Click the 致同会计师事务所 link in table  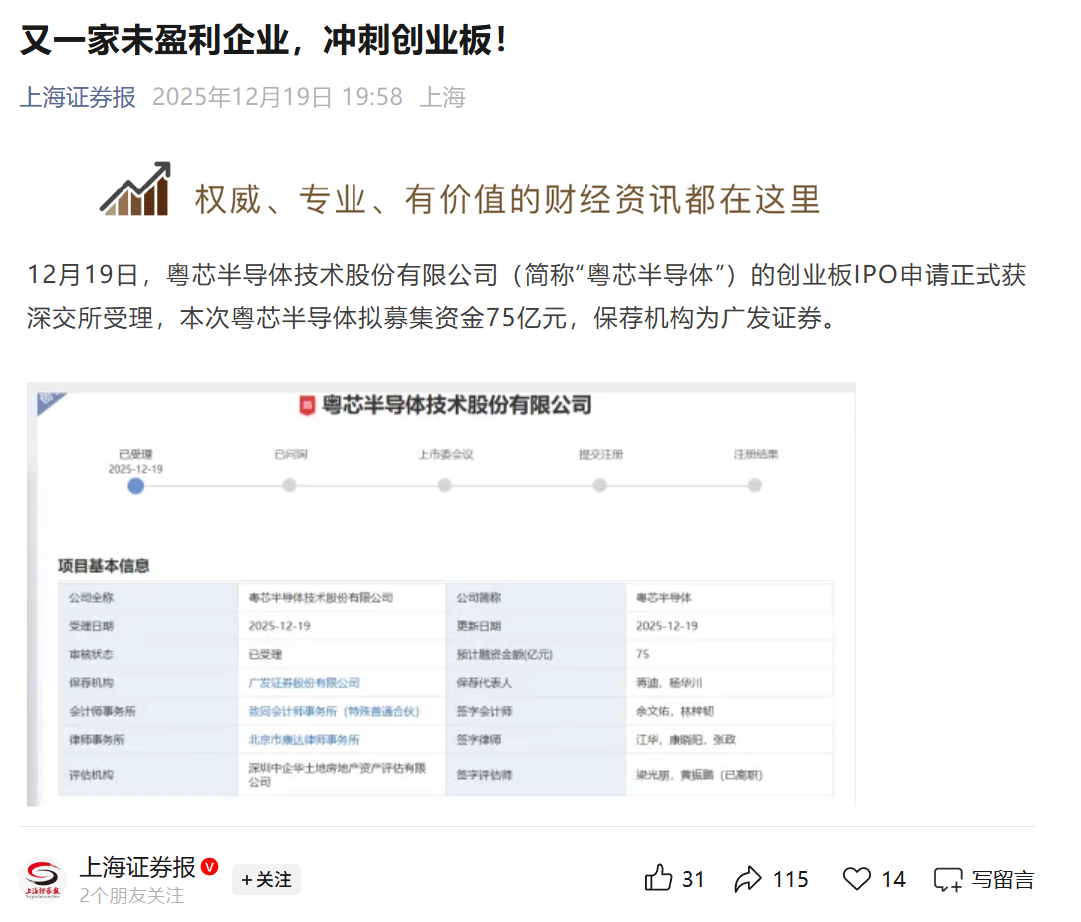coord(334,711)
